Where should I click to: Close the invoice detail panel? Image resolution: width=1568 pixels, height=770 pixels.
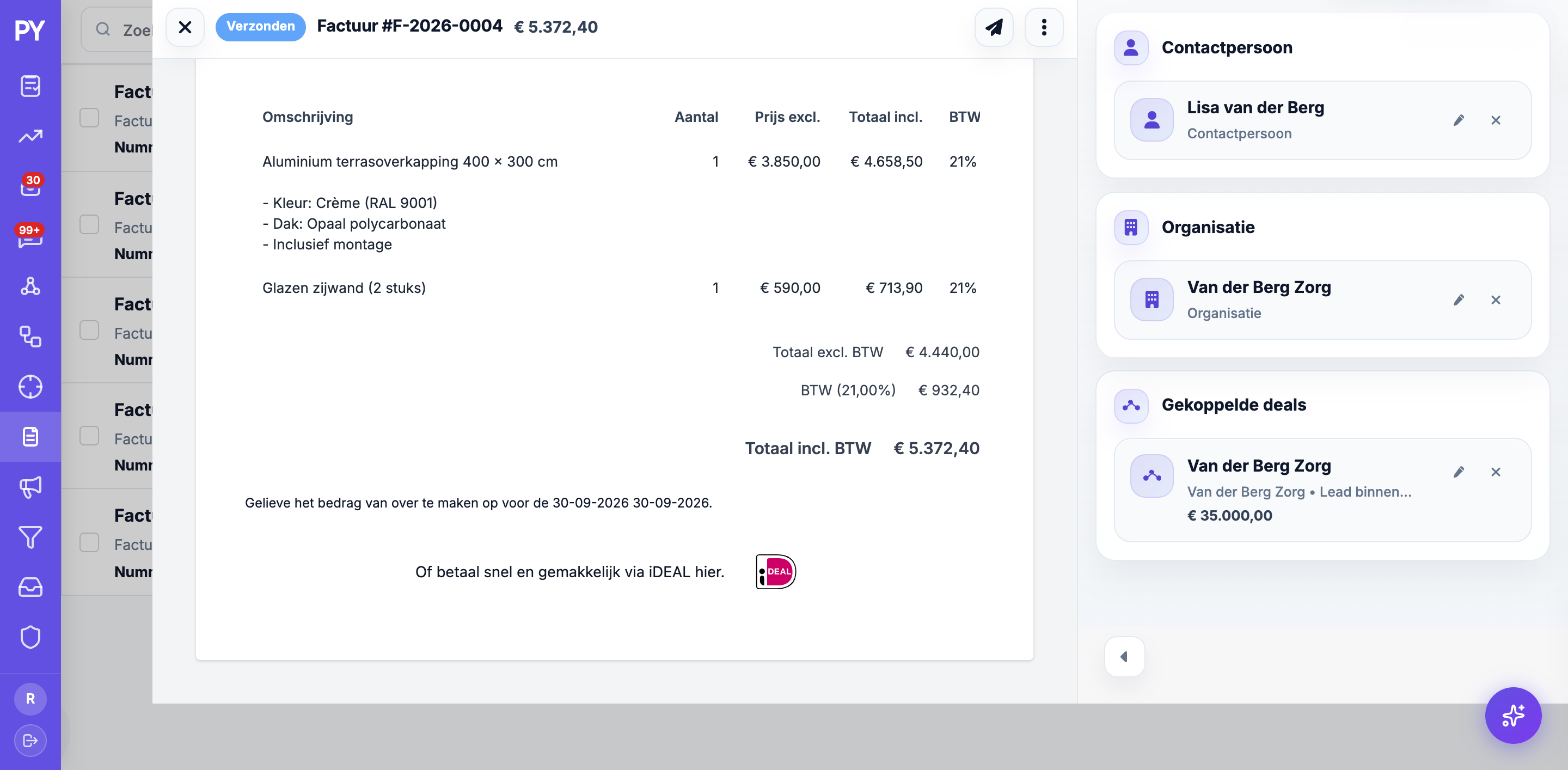[185, 27]
